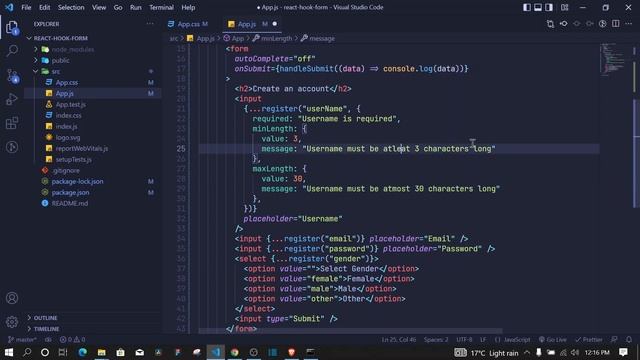Toggle the bottom panel layout icon
Screen dimensions: 640x360
pyautogui.click(x=538, y=7)
